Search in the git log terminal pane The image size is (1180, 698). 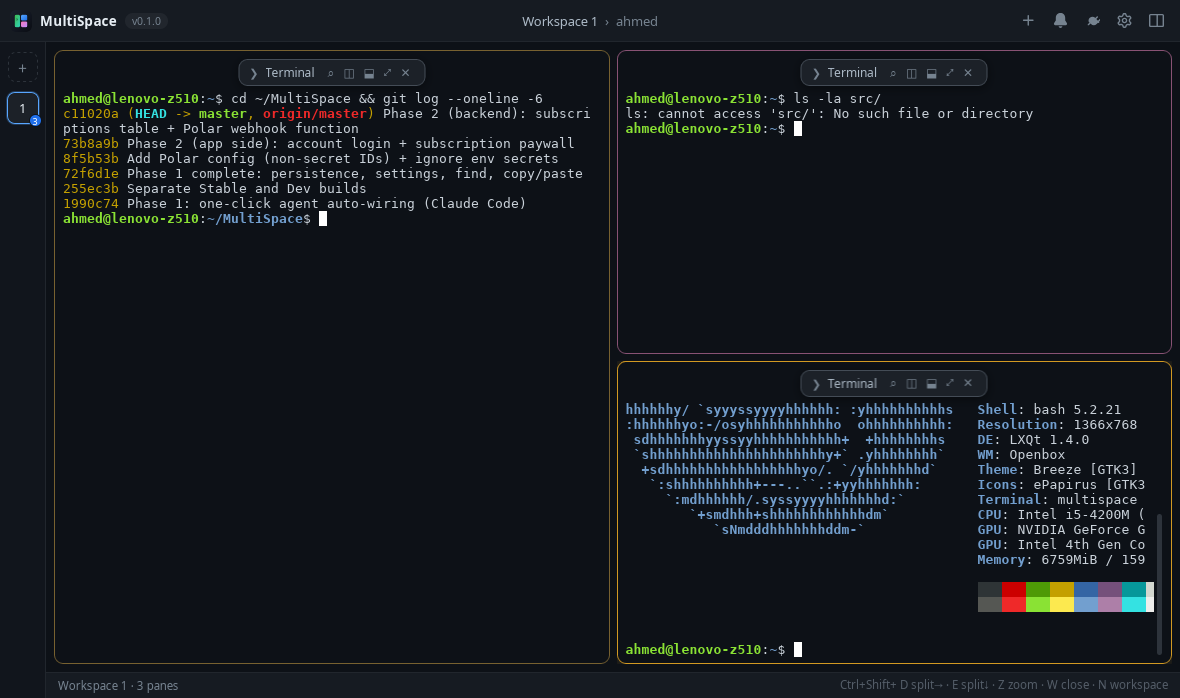pyautogui.click(x=330, y=73)
